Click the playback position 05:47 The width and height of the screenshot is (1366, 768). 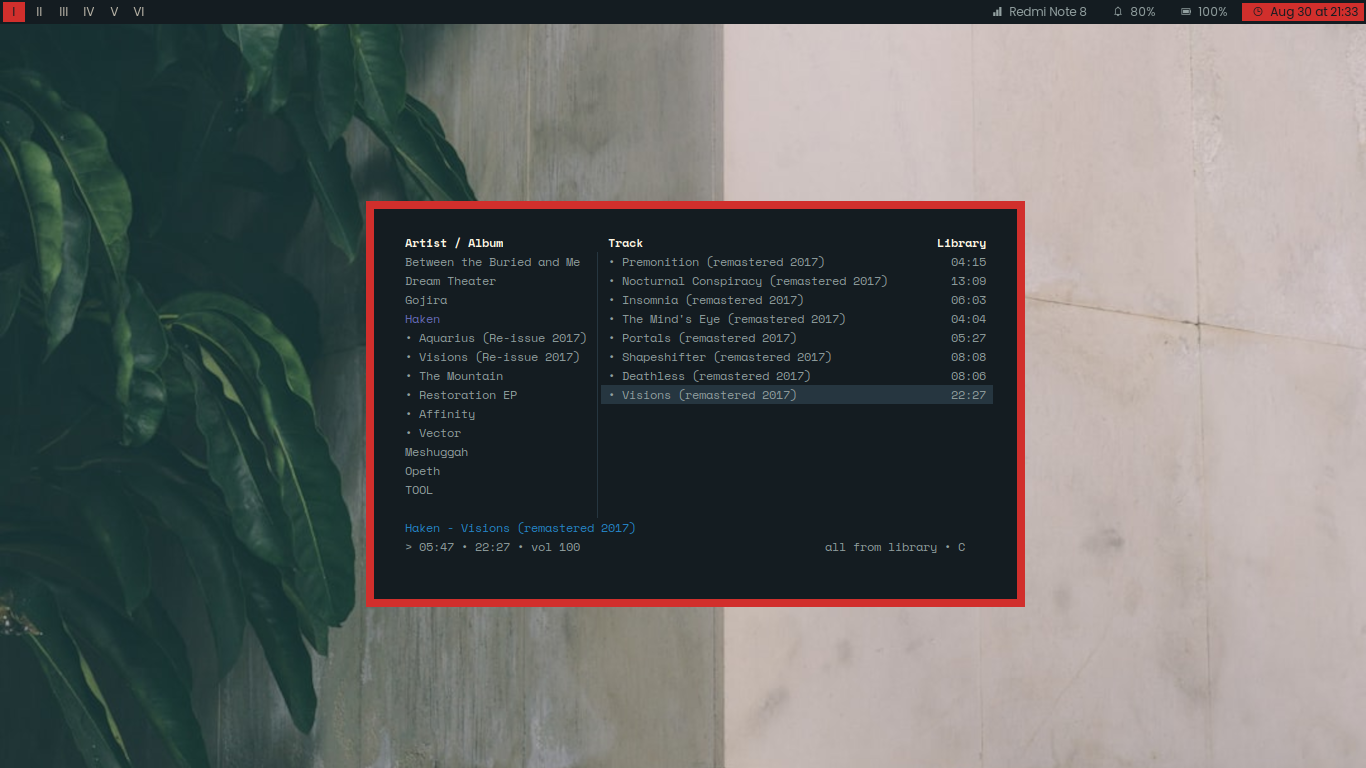click(x=436, y=547)
